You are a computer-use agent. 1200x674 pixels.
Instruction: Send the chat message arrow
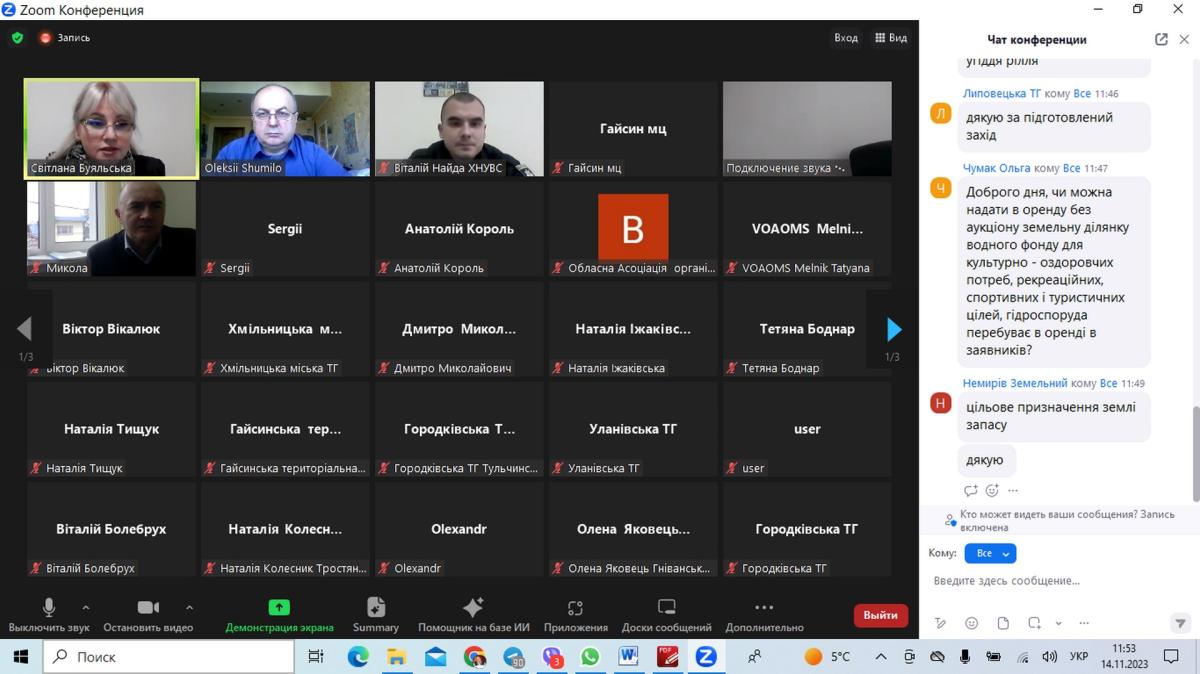point(1180,623)
